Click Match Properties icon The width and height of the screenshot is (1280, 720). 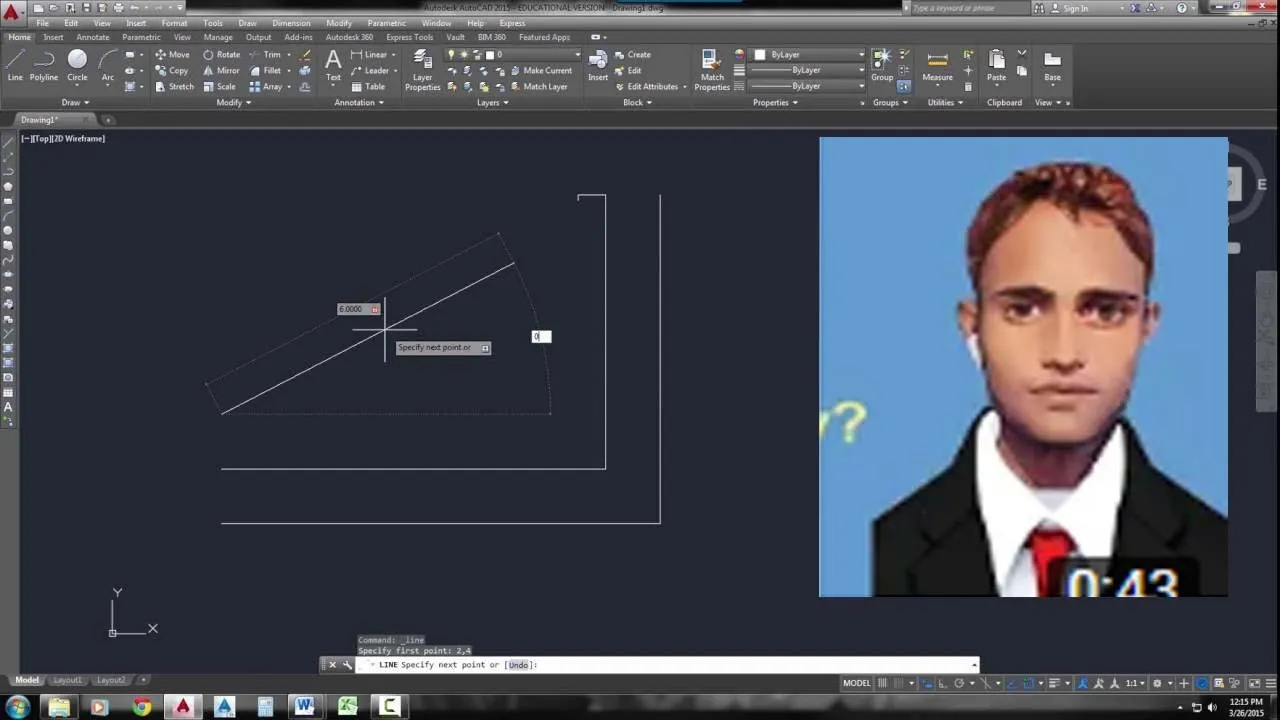pos(712,70)
